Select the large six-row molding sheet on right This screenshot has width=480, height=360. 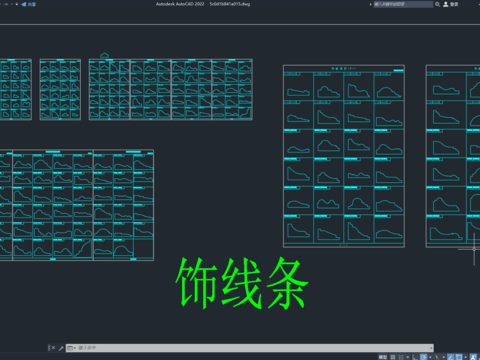coord(344,156)
